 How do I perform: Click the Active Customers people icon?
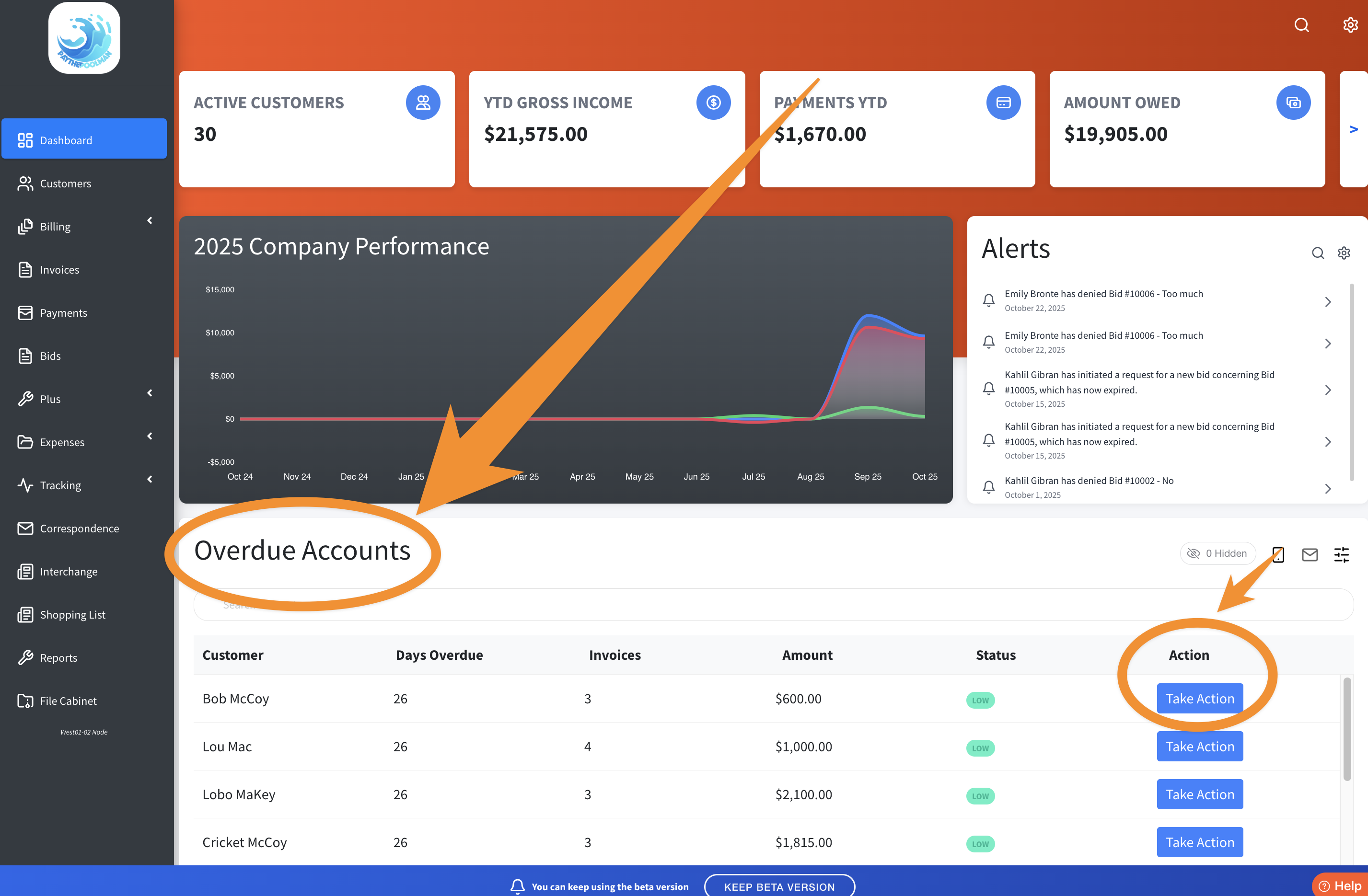(x=423, y=103)
